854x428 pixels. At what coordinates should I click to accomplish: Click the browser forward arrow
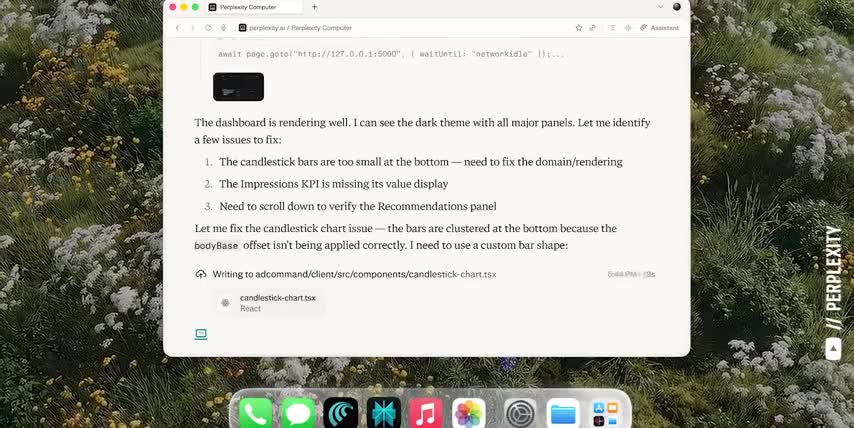point(192,28)
